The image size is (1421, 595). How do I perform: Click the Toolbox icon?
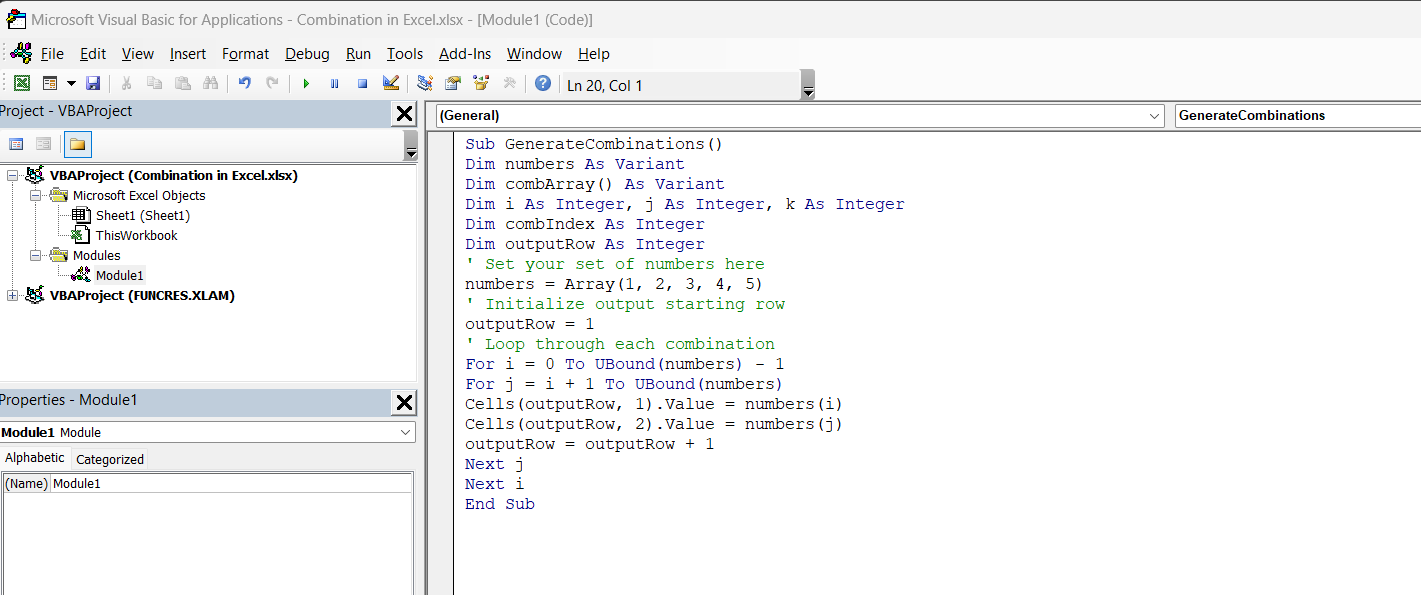[509, 84]
